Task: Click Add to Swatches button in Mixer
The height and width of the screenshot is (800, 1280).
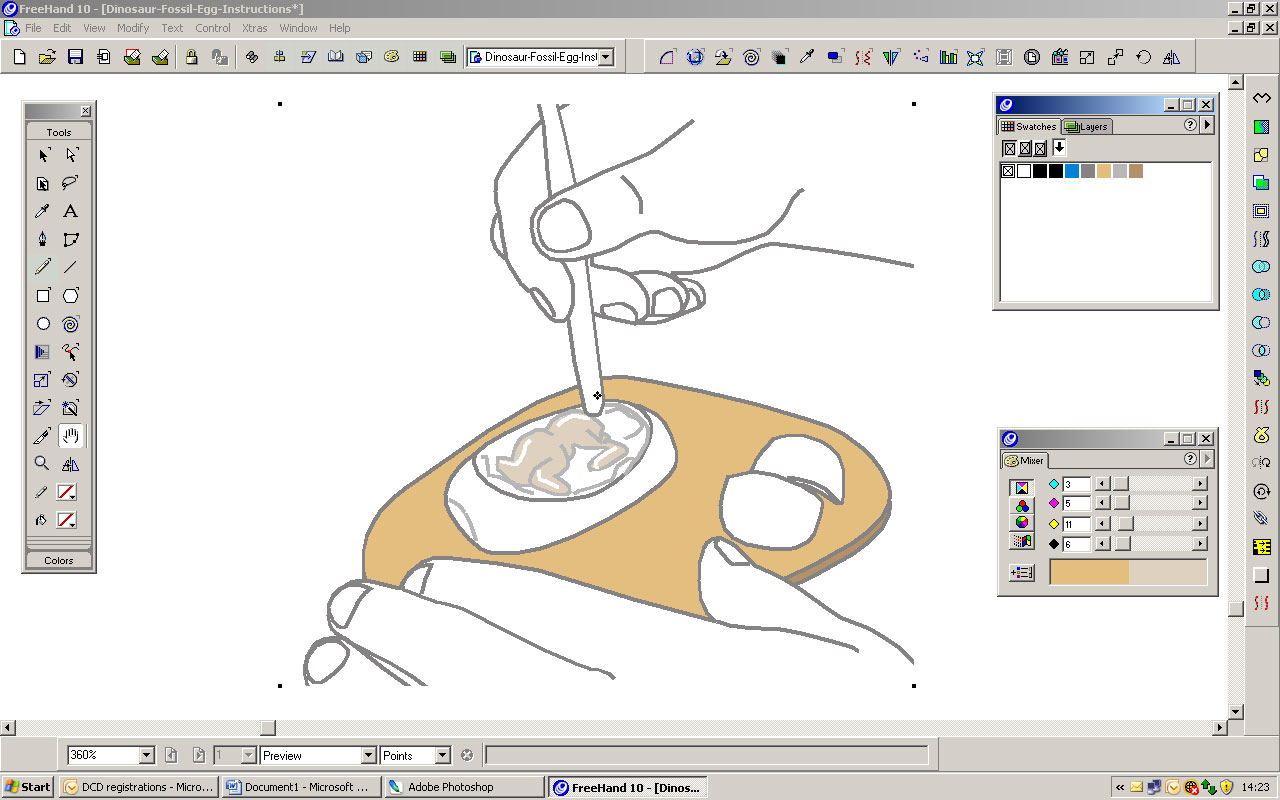Action: pyautogui.click(x=1022, y=573)
